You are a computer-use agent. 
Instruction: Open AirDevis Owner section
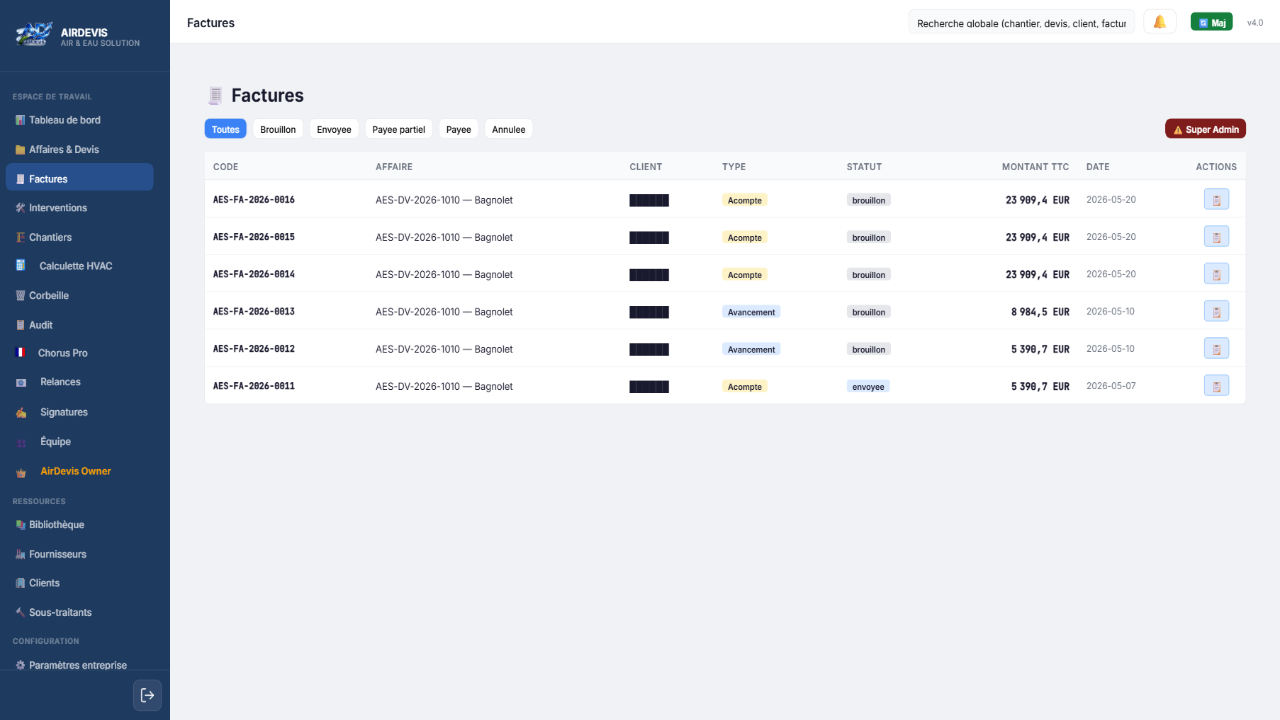coord(79,471)
